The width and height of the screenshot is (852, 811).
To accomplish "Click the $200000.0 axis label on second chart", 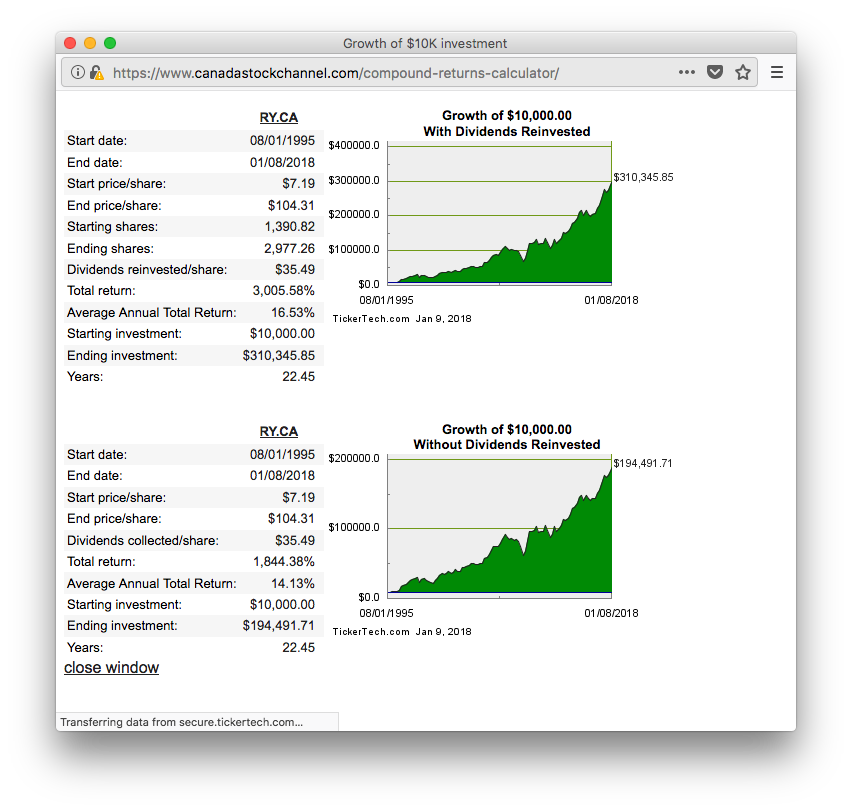I will (354, 458).
